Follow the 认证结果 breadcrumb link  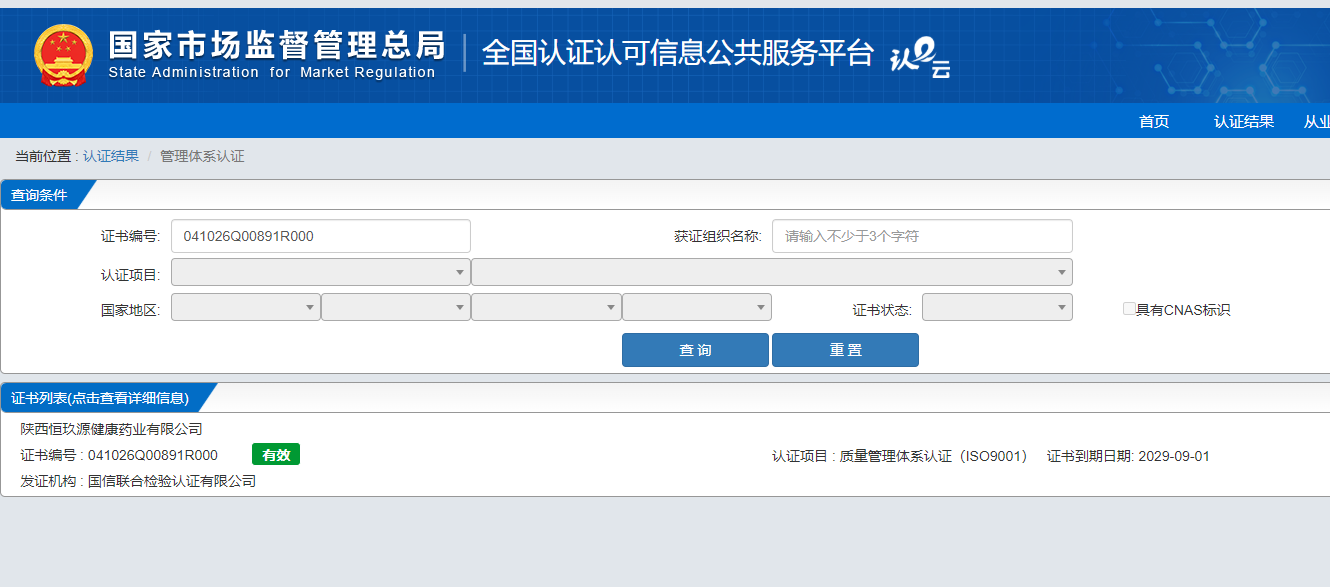click(111, 156)
